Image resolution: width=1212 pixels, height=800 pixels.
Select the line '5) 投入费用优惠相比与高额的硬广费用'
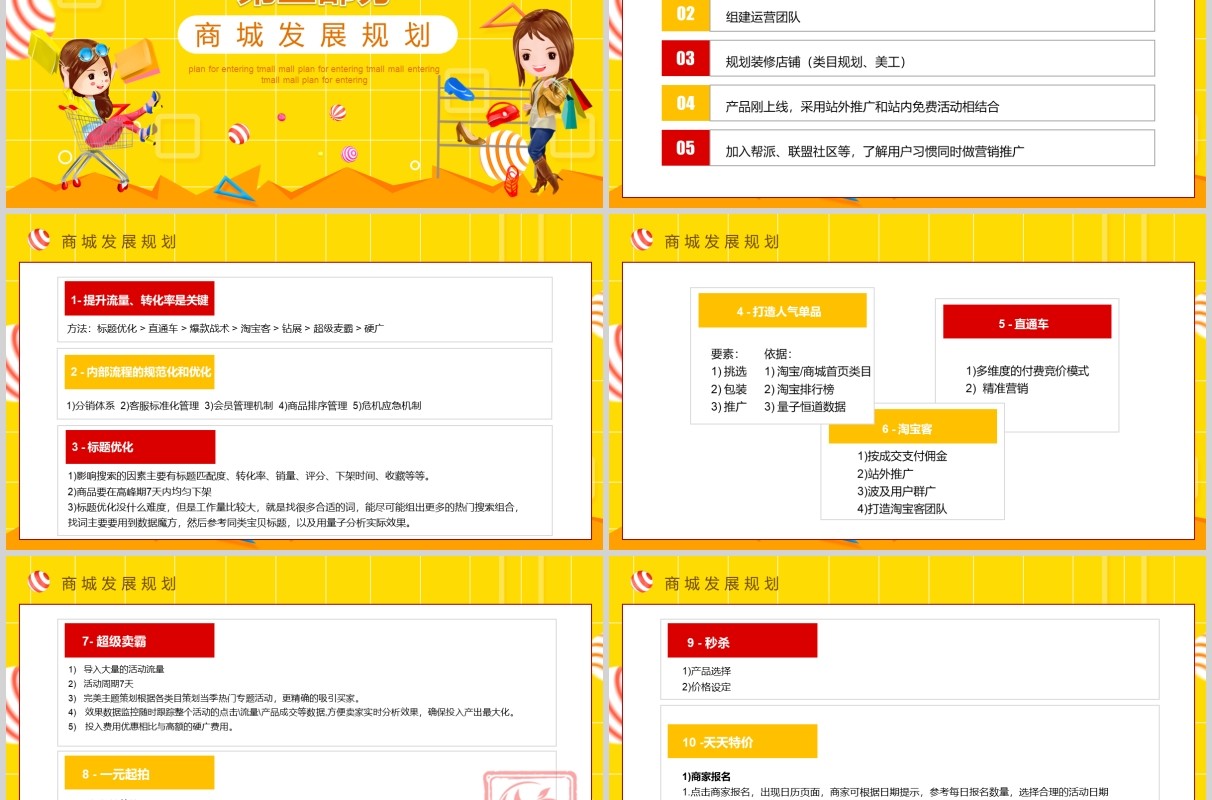pyautogui.click(x=151, y=727)
